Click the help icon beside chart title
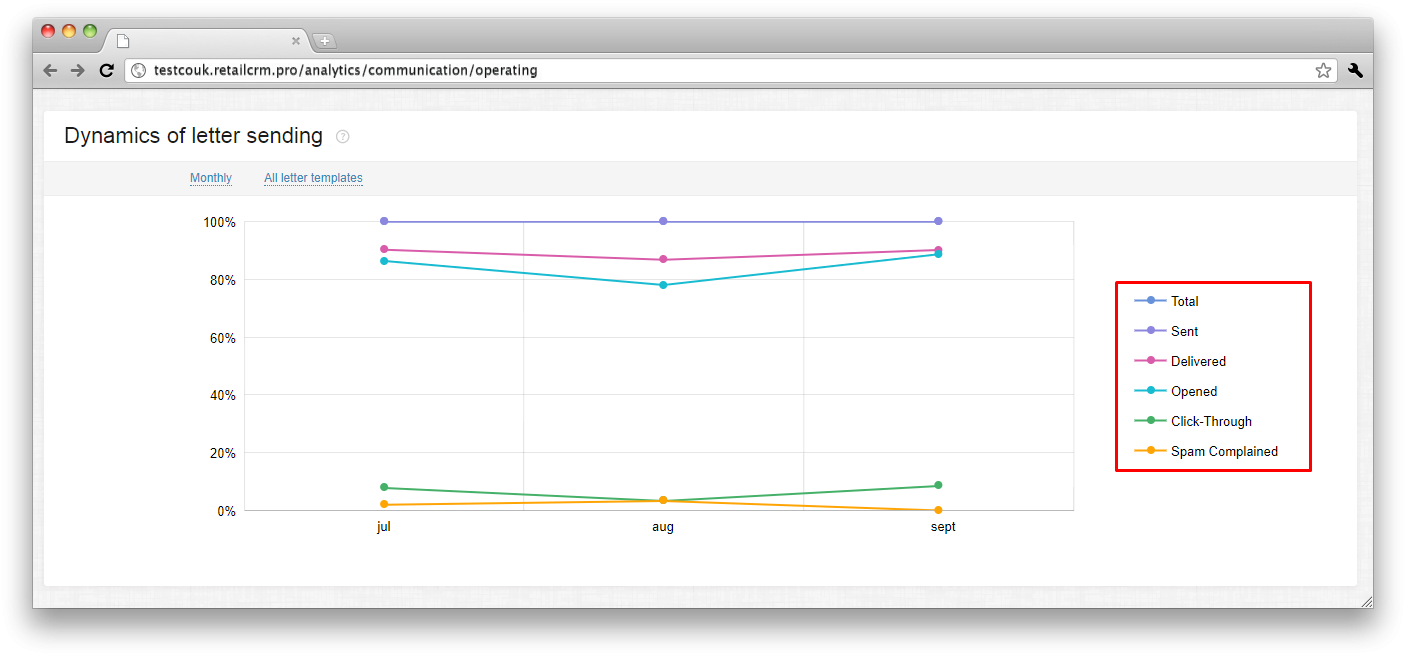Screen dimensions: 1406x656 pyautogui.click(x=343, y=136)
